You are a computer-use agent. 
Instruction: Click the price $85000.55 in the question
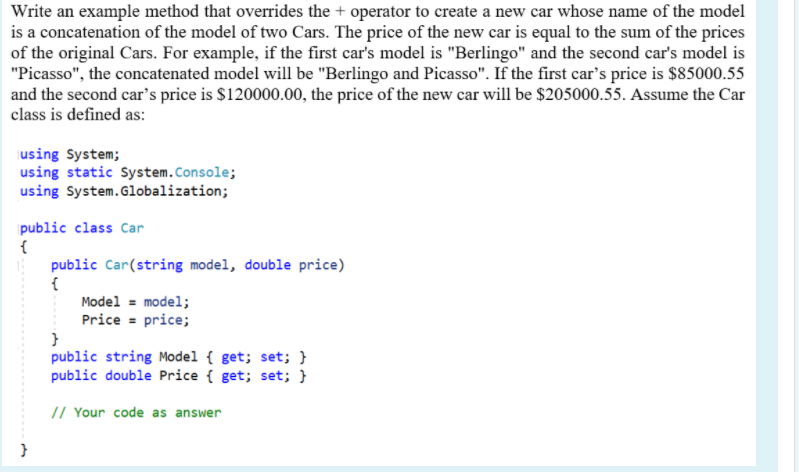pyautogui.click(x=706, y=74)
